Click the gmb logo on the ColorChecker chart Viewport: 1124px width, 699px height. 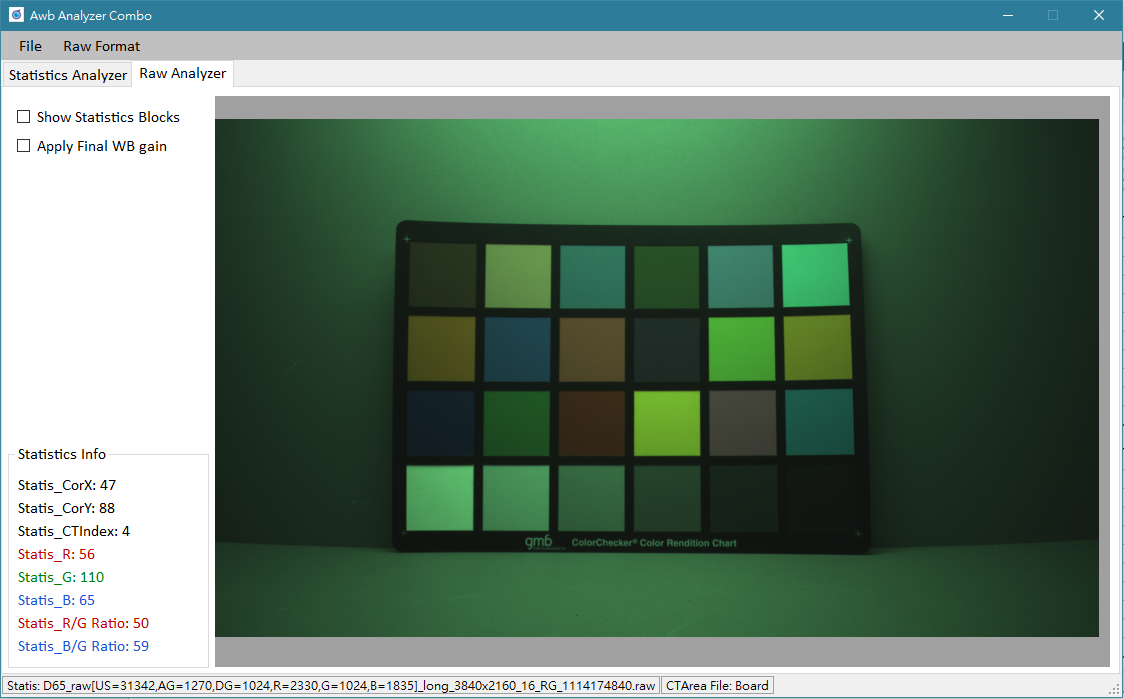pyautogui.click(x=538, y=542)
